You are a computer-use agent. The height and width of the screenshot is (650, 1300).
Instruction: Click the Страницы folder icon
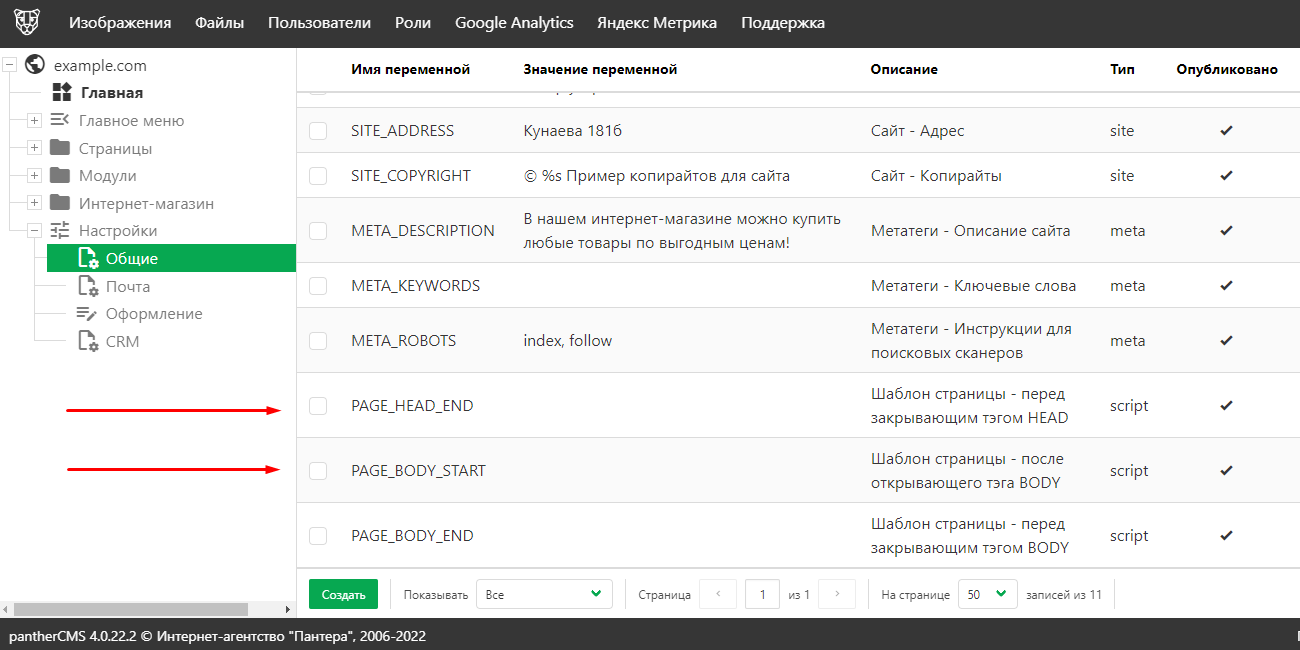pos(60,148)
